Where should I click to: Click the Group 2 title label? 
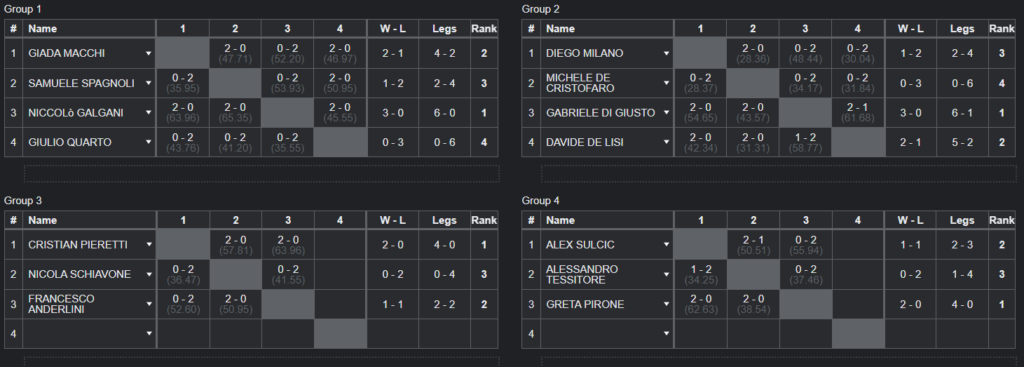[x=541, y=9]
